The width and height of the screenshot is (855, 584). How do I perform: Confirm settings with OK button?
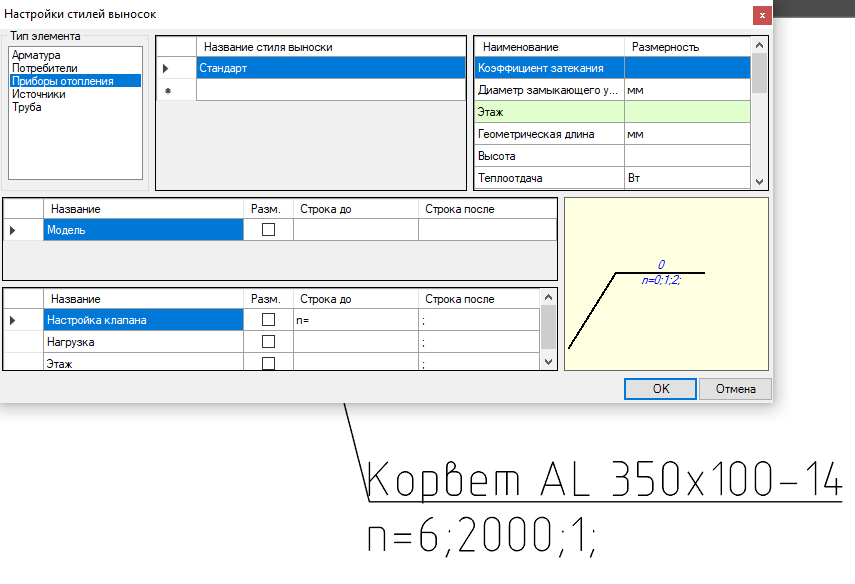click(x=660, y=389)
